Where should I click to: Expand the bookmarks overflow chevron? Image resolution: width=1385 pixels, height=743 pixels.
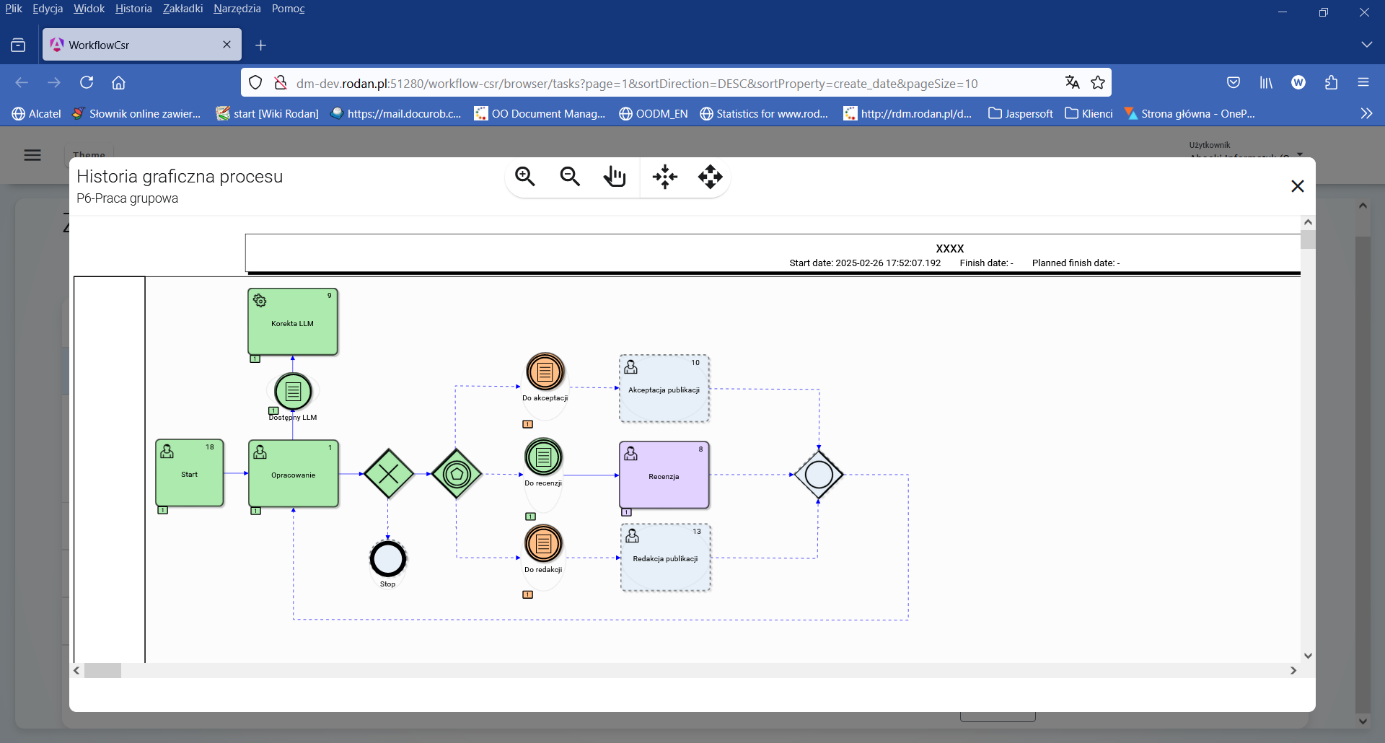[x=1366, y=113]
